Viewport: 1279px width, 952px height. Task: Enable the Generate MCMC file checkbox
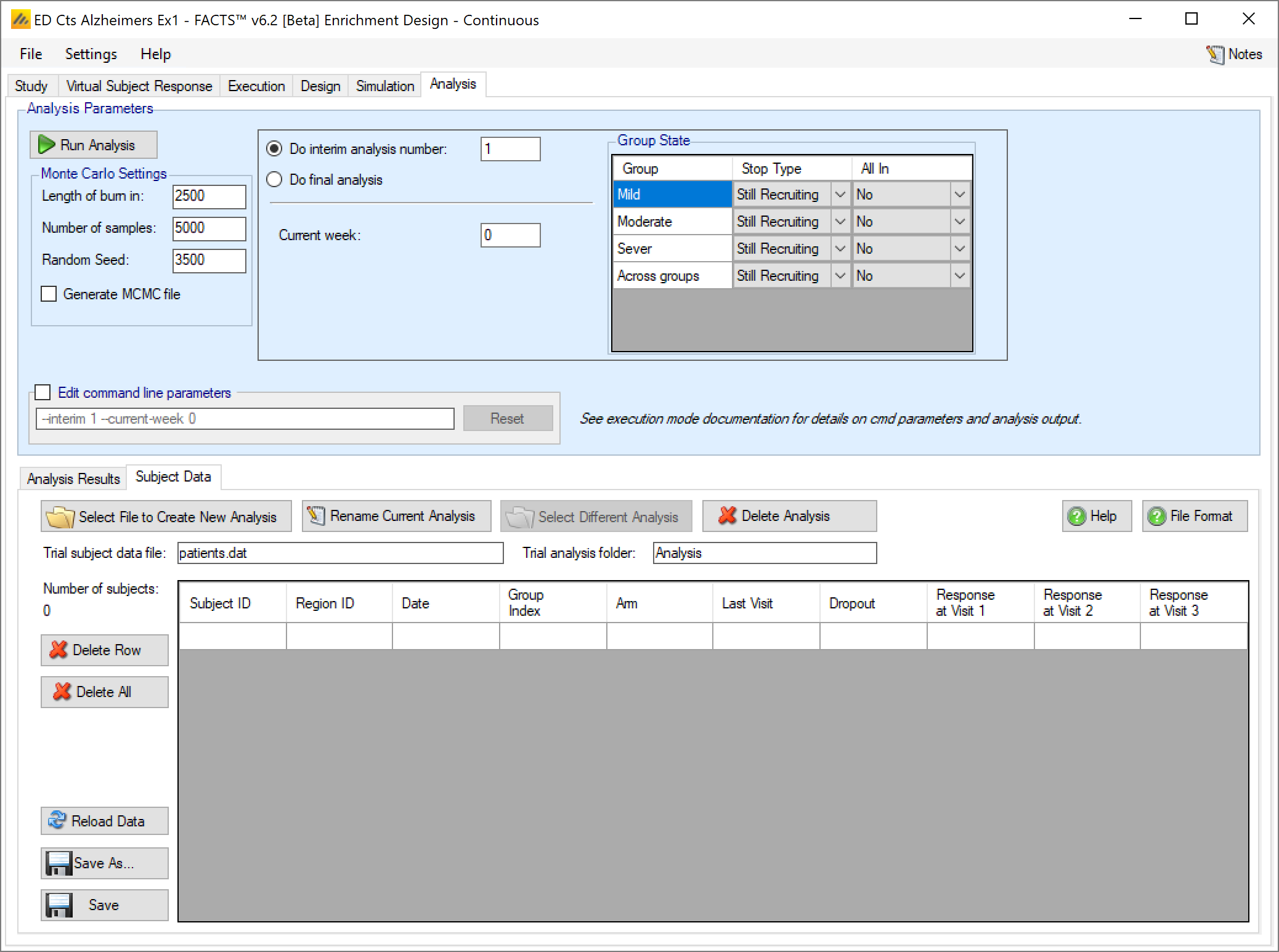pos(49,294)
